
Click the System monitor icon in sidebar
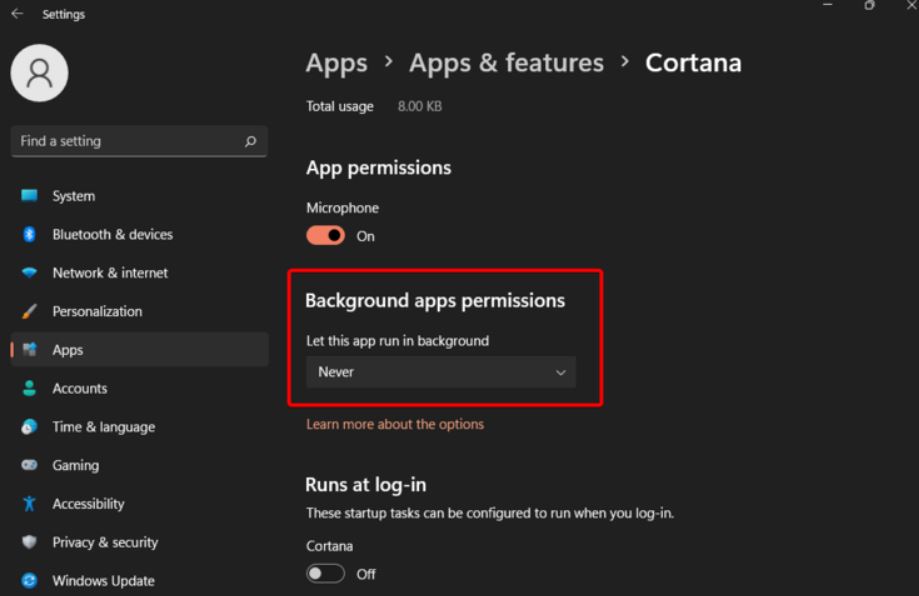coord(29,196)
